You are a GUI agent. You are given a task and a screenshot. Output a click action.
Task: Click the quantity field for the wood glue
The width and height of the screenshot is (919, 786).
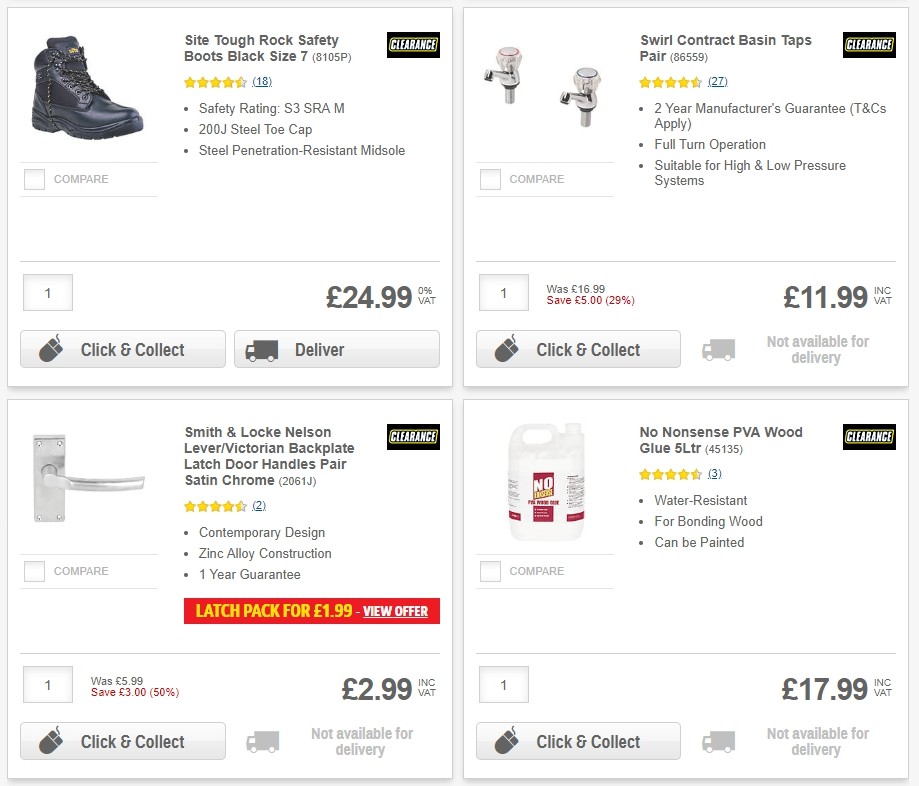(x=503, y=685)
